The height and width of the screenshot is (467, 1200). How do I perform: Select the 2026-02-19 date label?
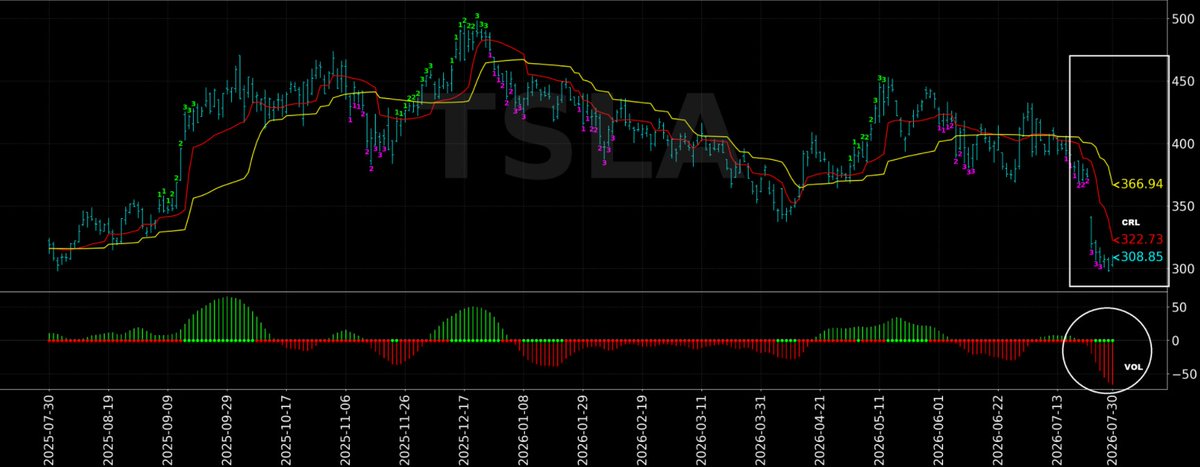[x=641, y=428]
